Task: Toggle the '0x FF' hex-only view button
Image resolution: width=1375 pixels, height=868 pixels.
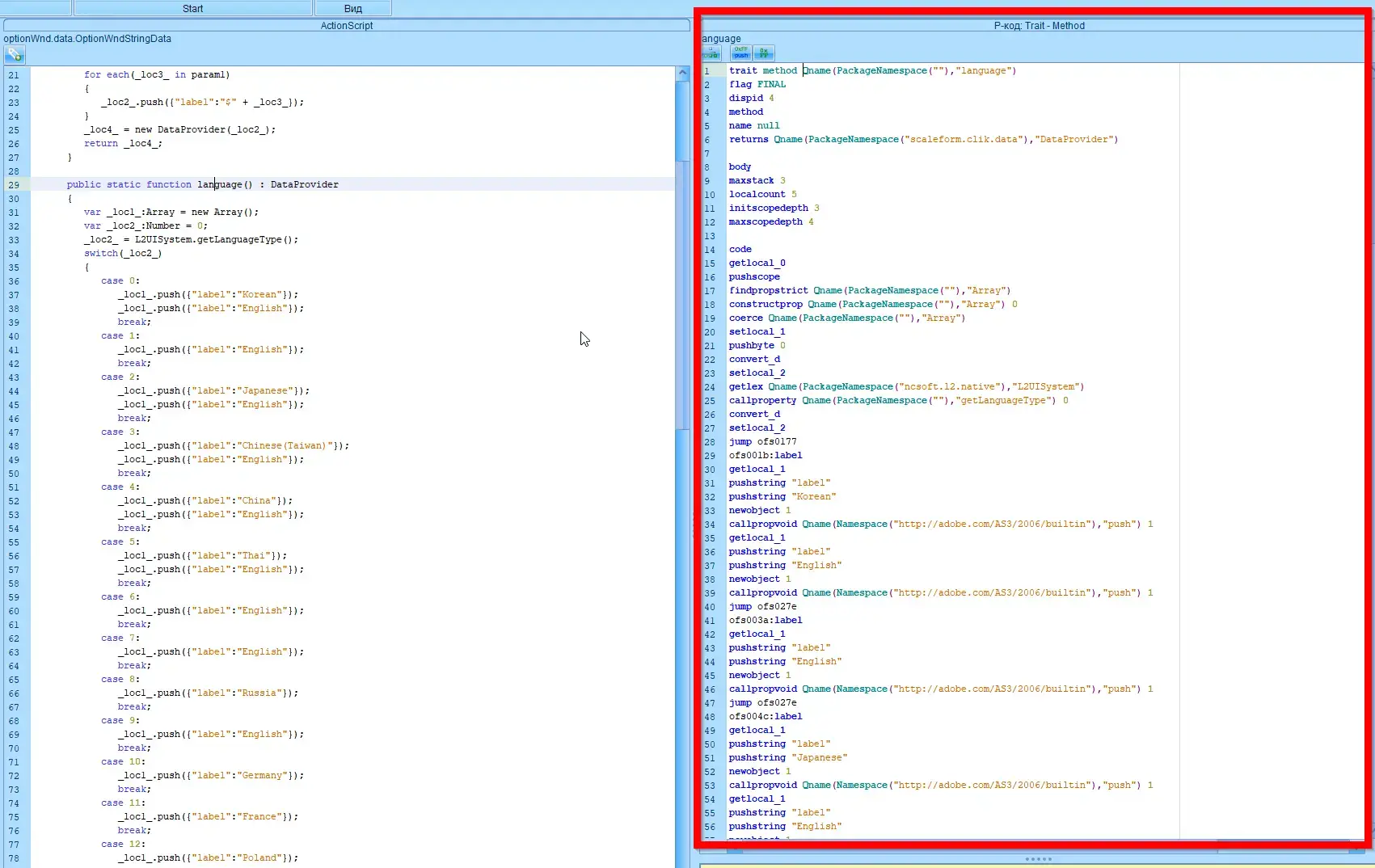Action: [764, 53]
